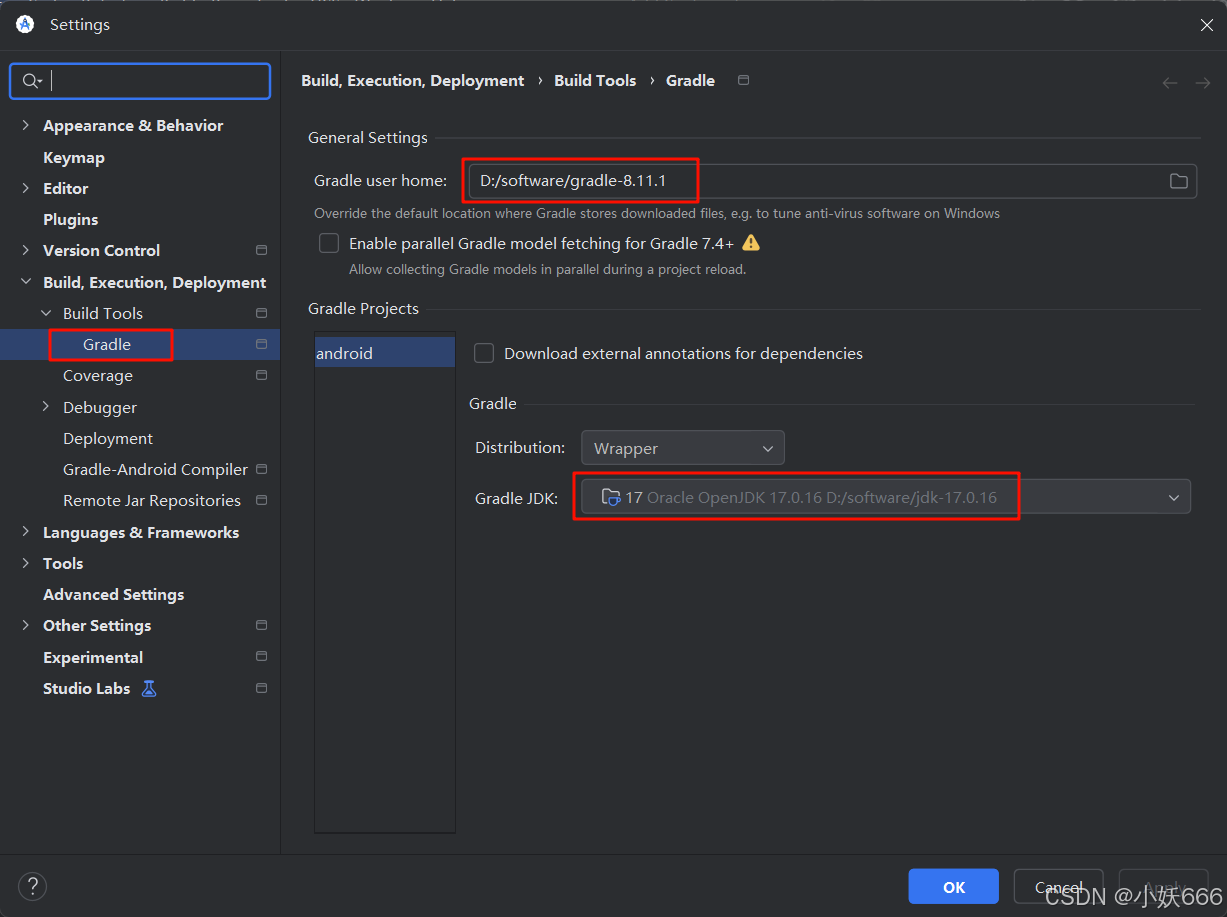
Task: Expand the Tools section
Action: [x=25, y=563]
